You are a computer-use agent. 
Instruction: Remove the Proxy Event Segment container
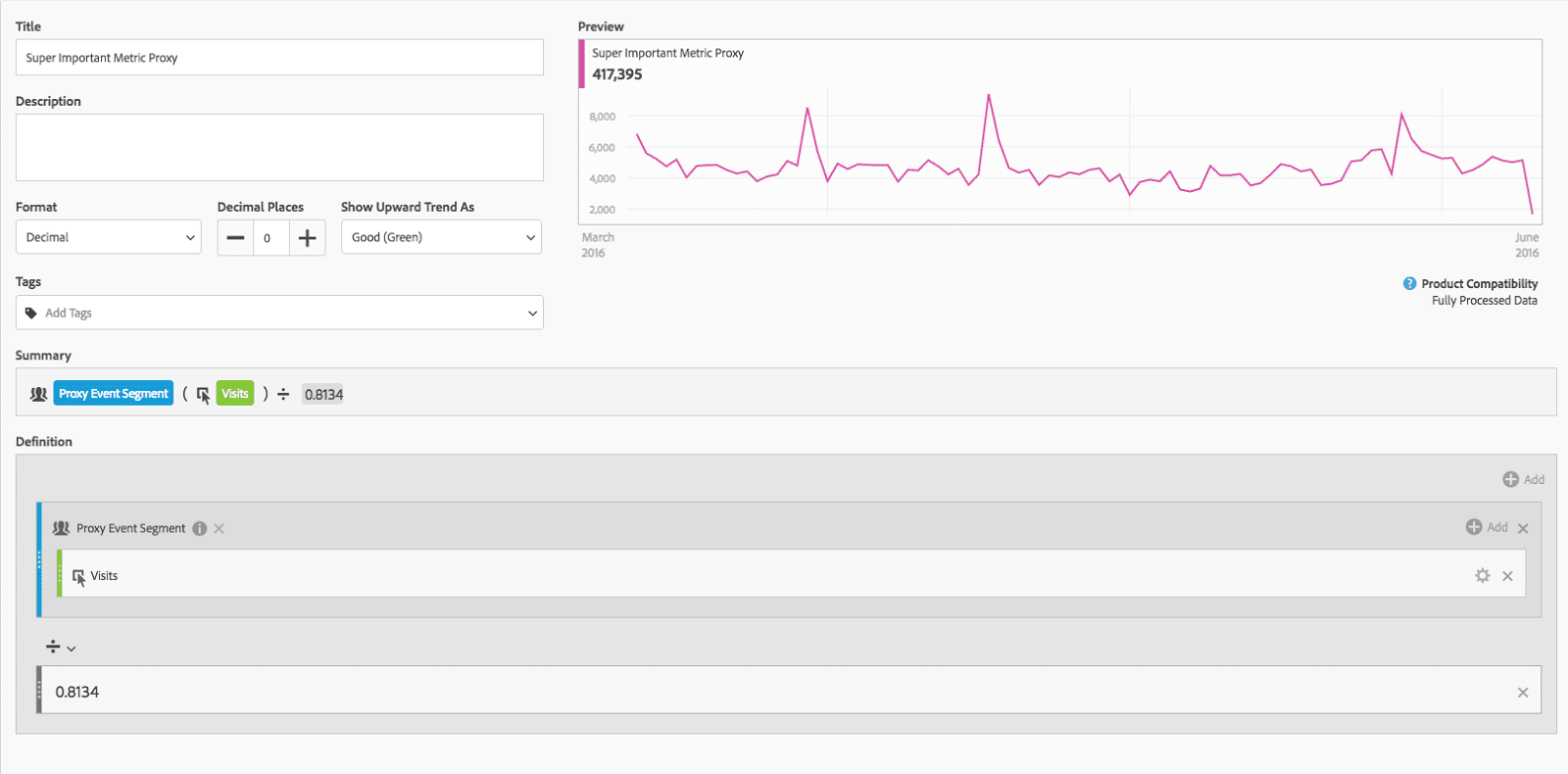tap(1523, 528)
